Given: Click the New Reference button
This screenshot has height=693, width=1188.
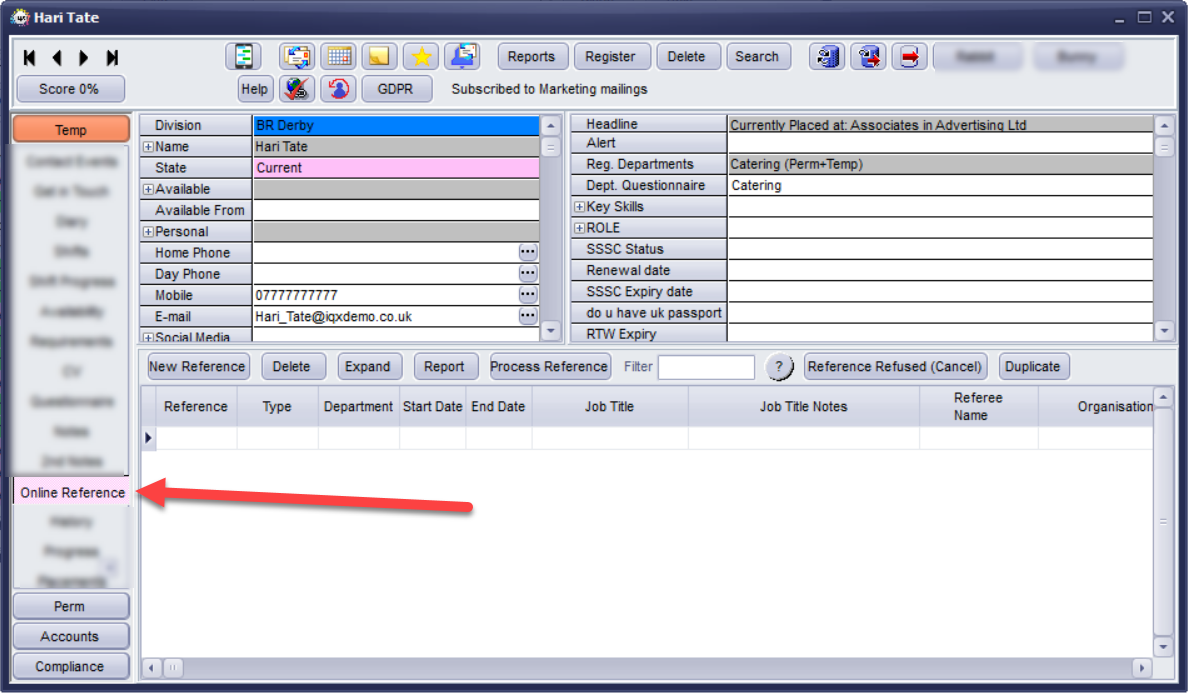Looking at the screenshot, I should point(198,367).
